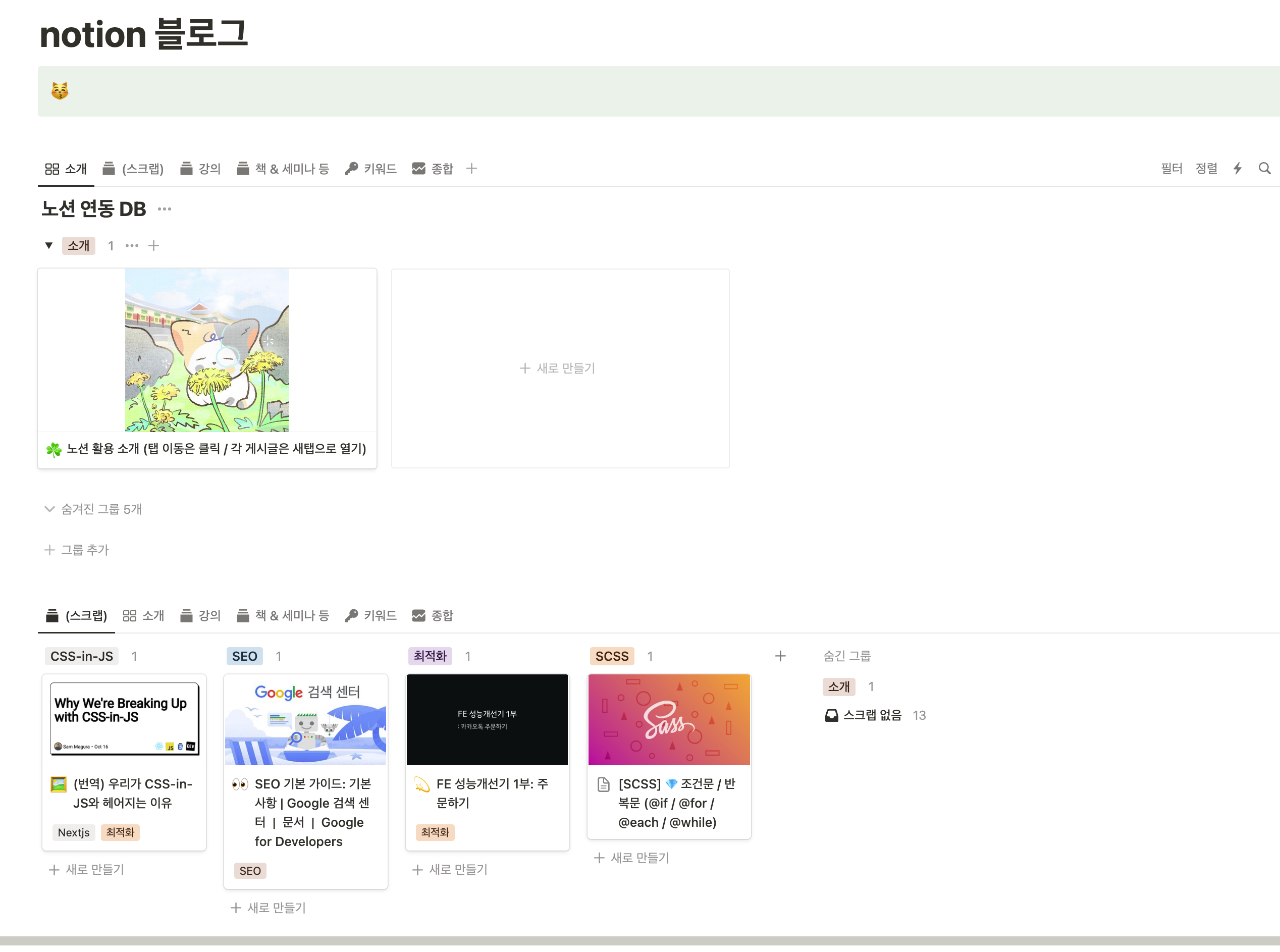Click the search magnifier icon

[x=1264, y=168]
